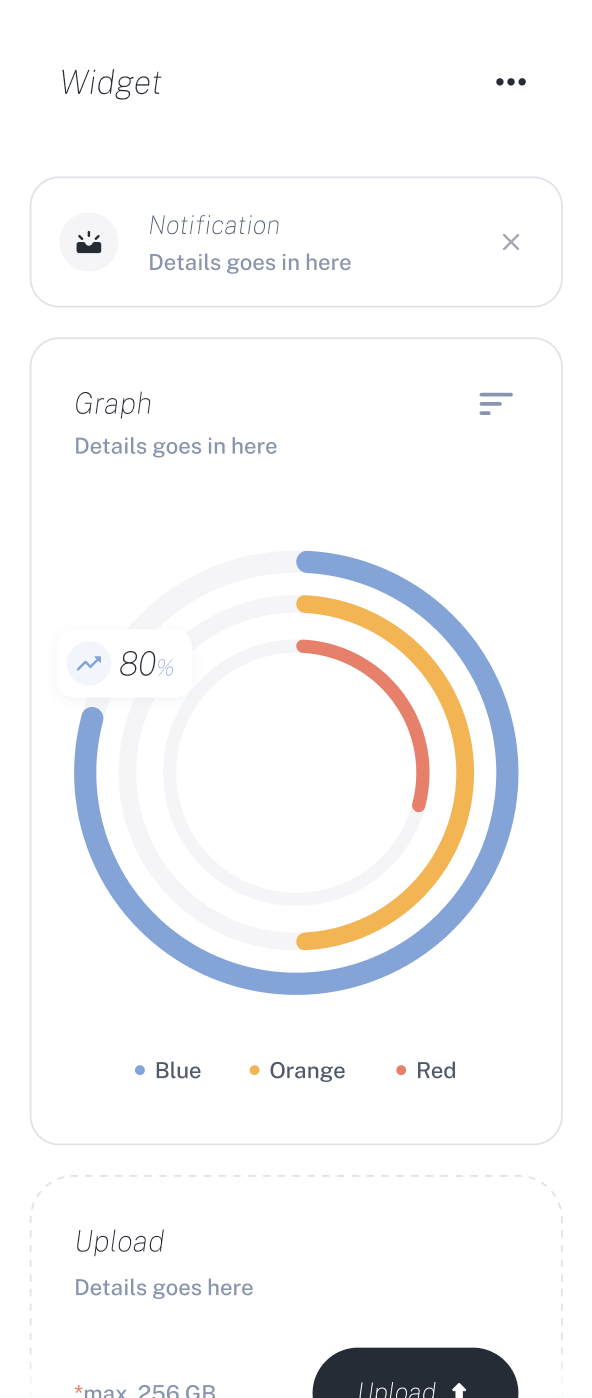Click the Upload section heading
This screenshot has width=592, height=1398.
click(119, 1242)
